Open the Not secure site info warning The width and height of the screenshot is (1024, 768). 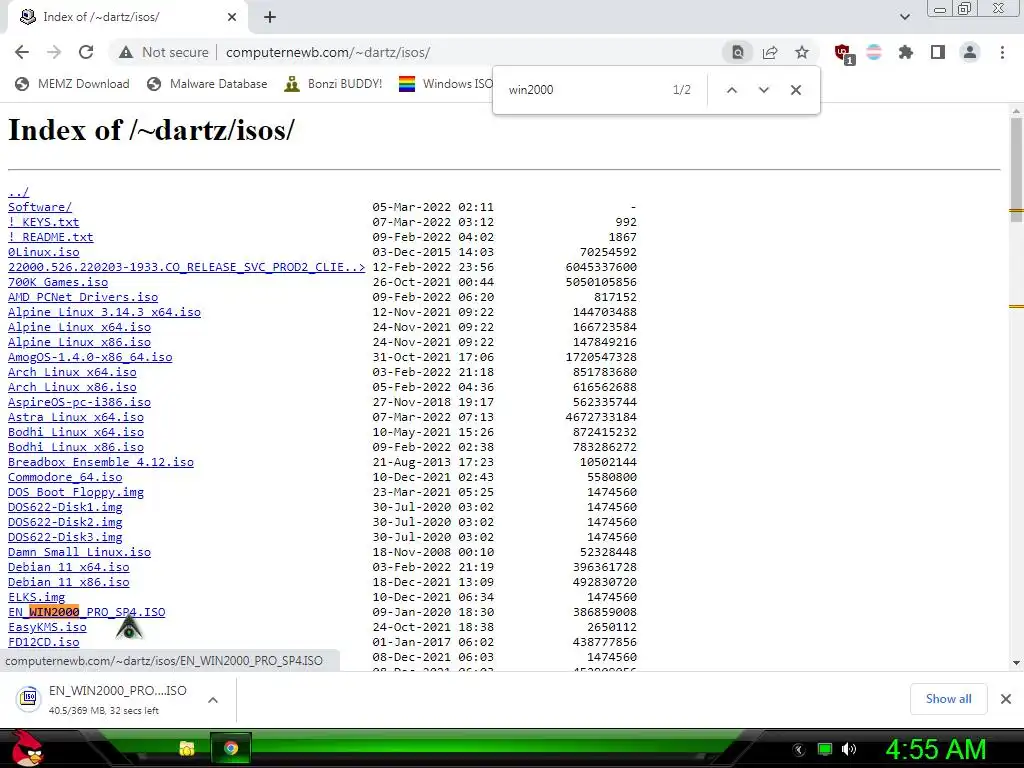(164, 52)
